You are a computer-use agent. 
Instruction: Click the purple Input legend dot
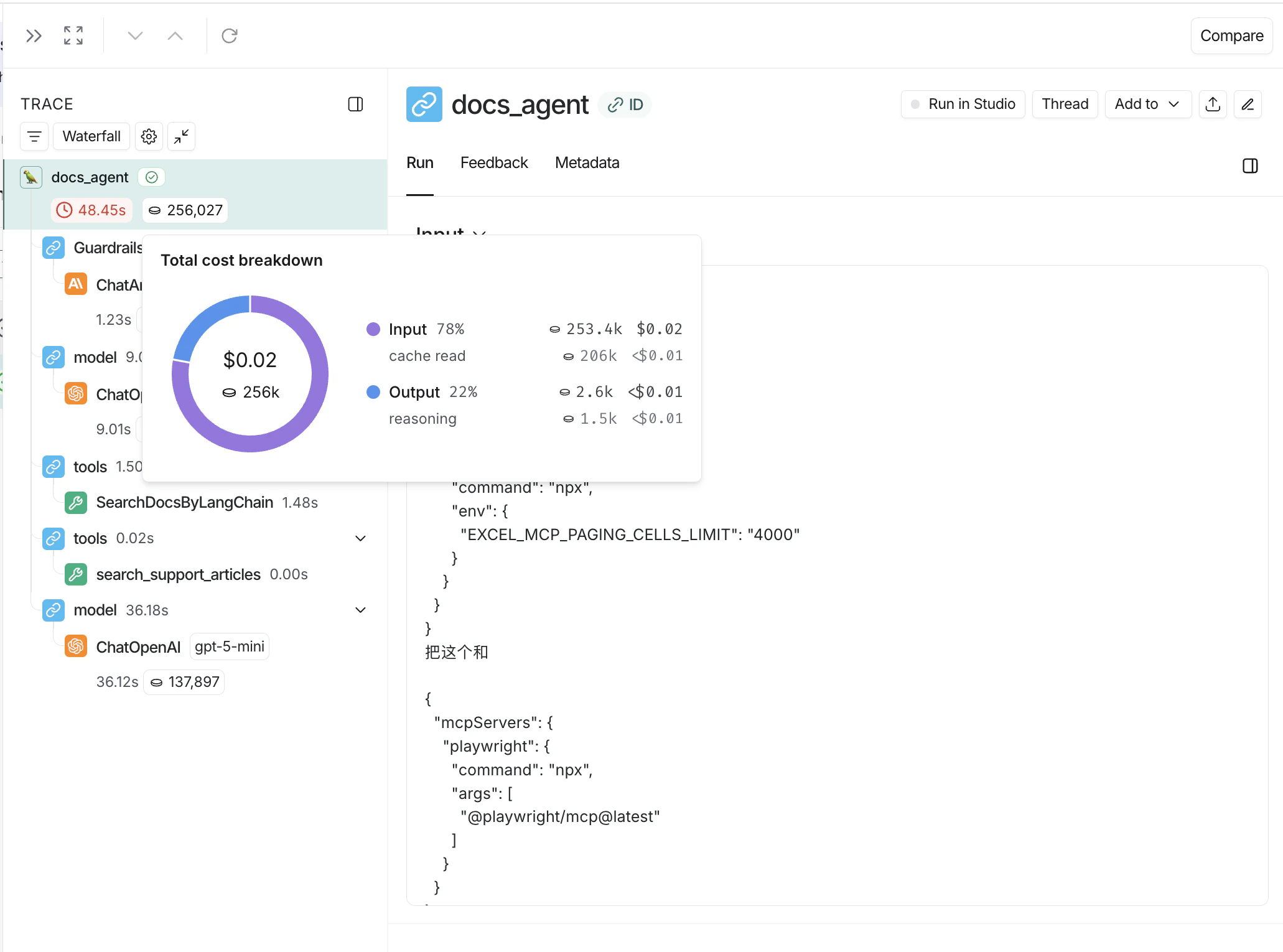pyautogui.click(x=373, y=329)
